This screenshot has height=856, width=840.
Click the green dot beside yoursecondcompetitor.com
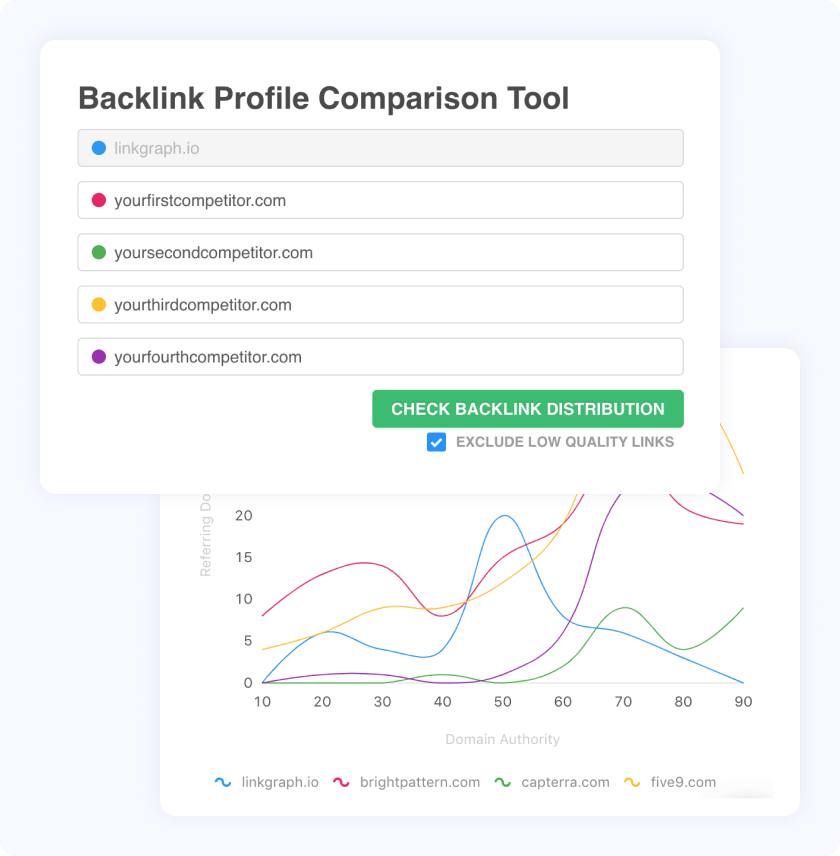(x=99, y=252)
